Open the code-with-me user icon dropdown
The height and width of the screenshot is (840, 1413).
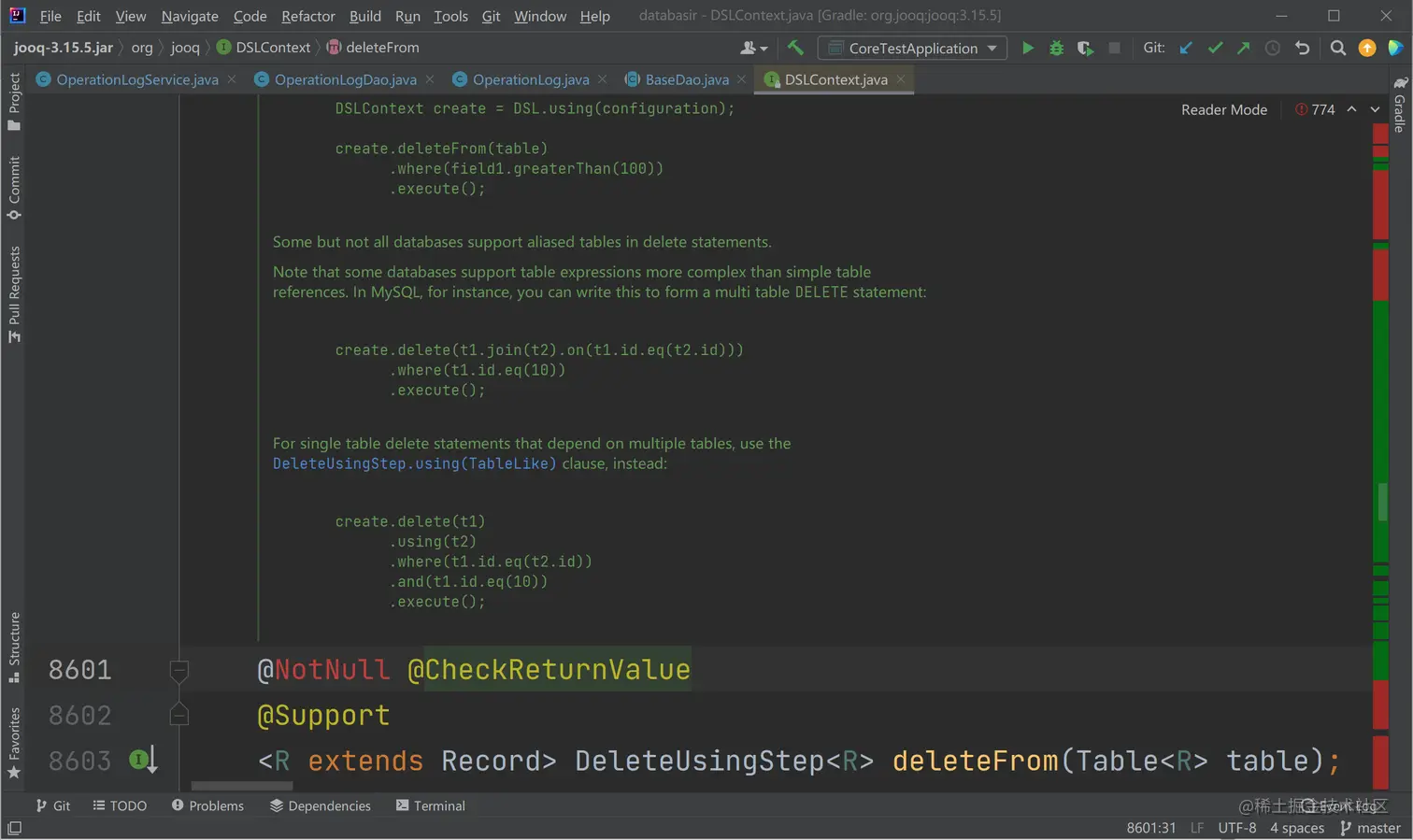click(754, 48)
